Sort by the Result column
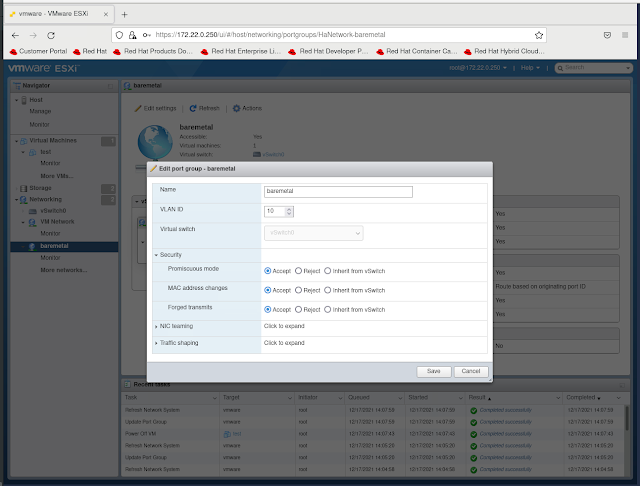Image resolution: width=640 pixels, height=486 pixels. click(477, 397)
